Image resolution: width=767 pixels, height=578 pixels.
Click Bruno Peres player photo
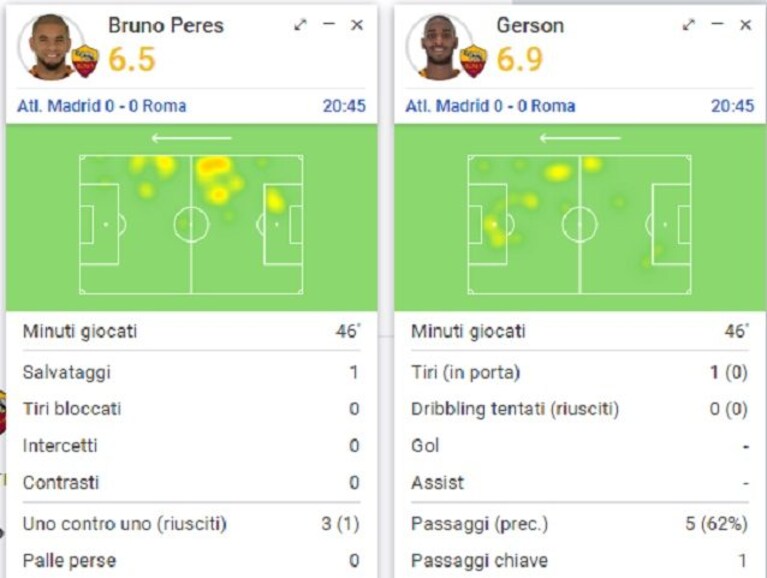tap(49, 46)
